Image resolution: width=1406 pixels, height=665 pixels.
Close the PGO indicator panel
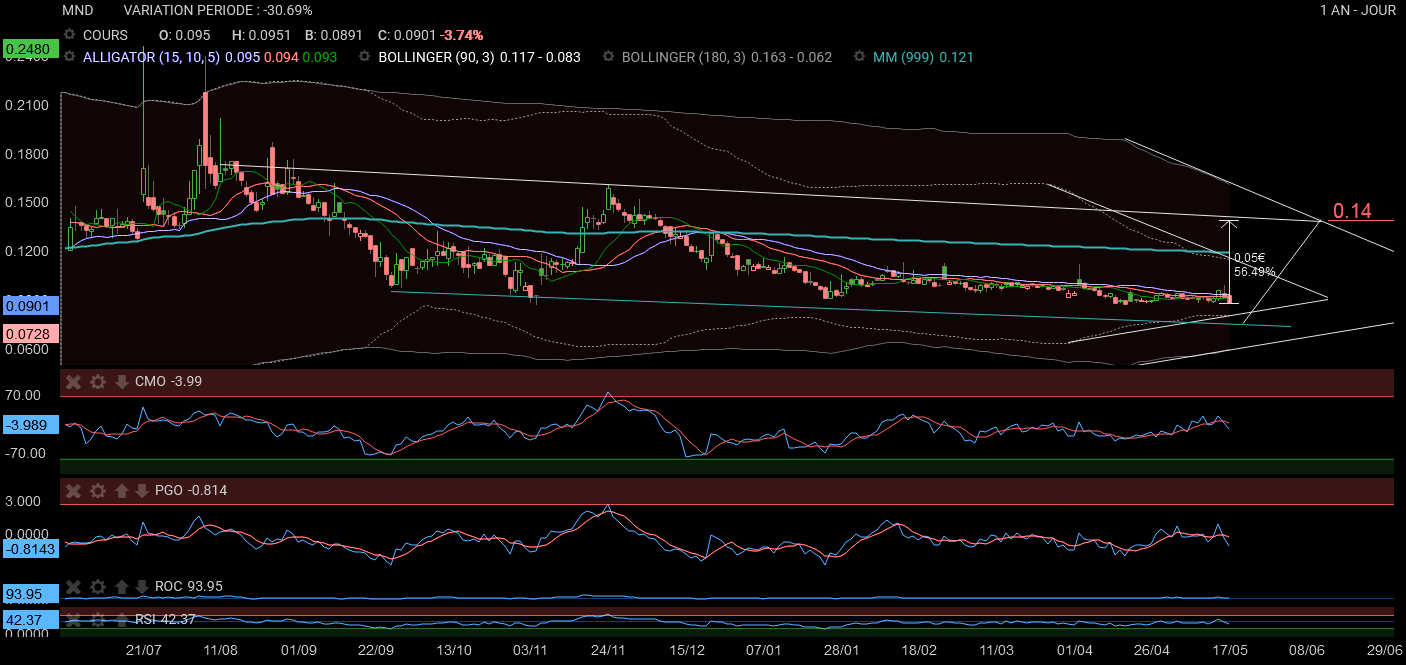pos(73,490)
